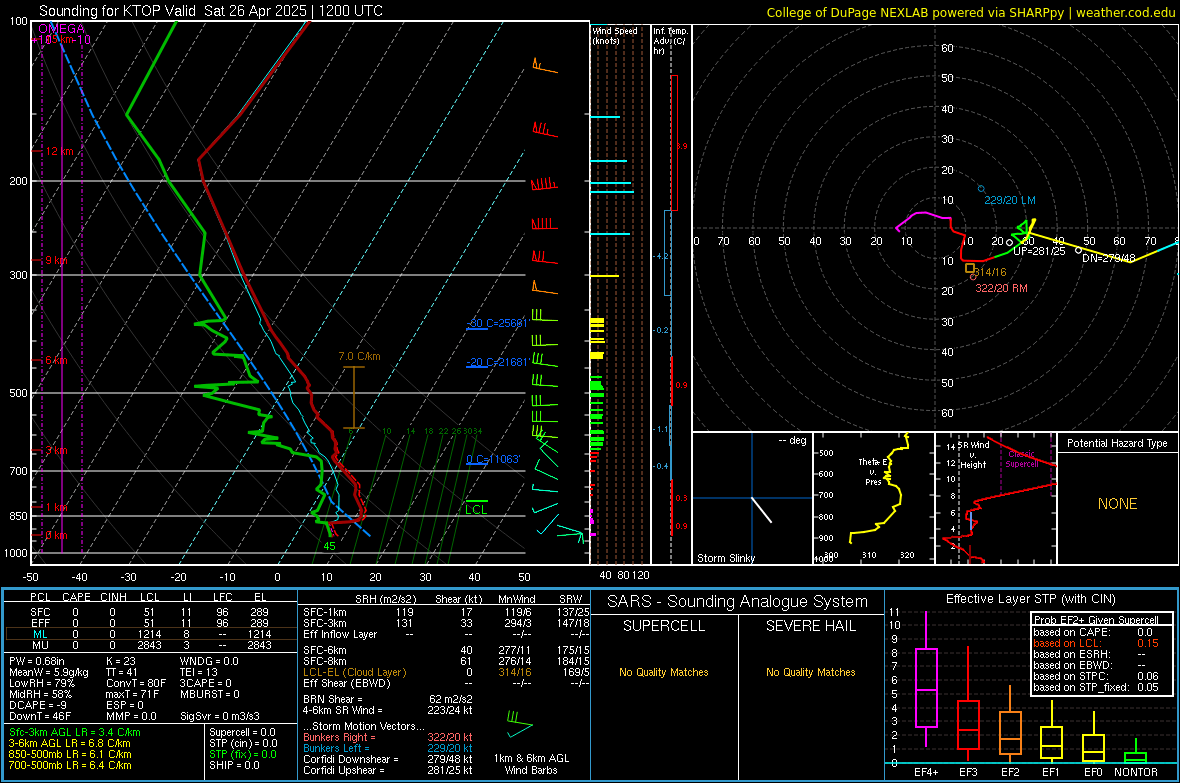The image size is (1180, 783).
Task: Click the SR Wind v. Height inset label
Action: click(x=974, y=455)
